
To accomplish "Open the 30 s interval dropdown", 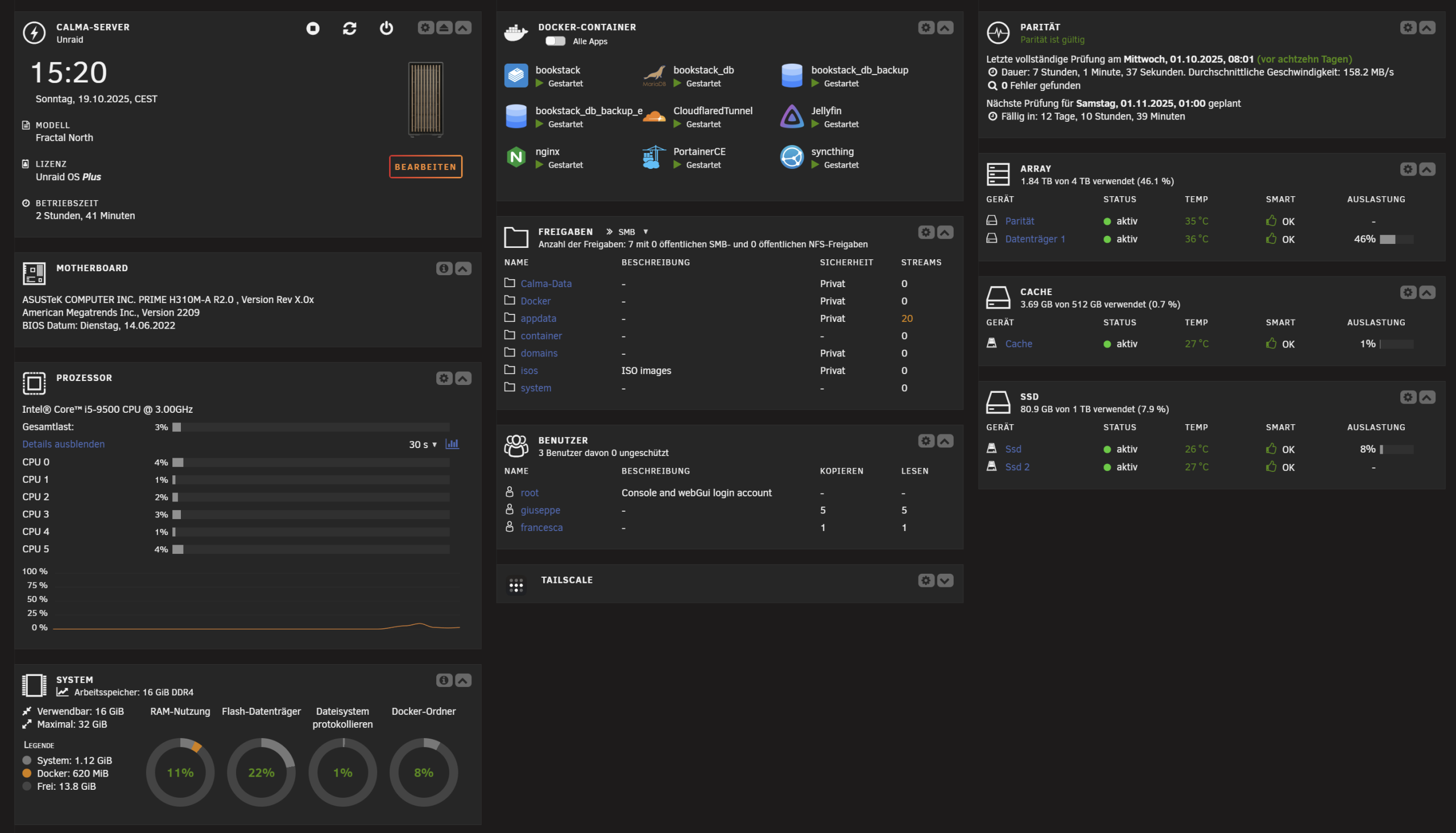I will pos(423,445).
